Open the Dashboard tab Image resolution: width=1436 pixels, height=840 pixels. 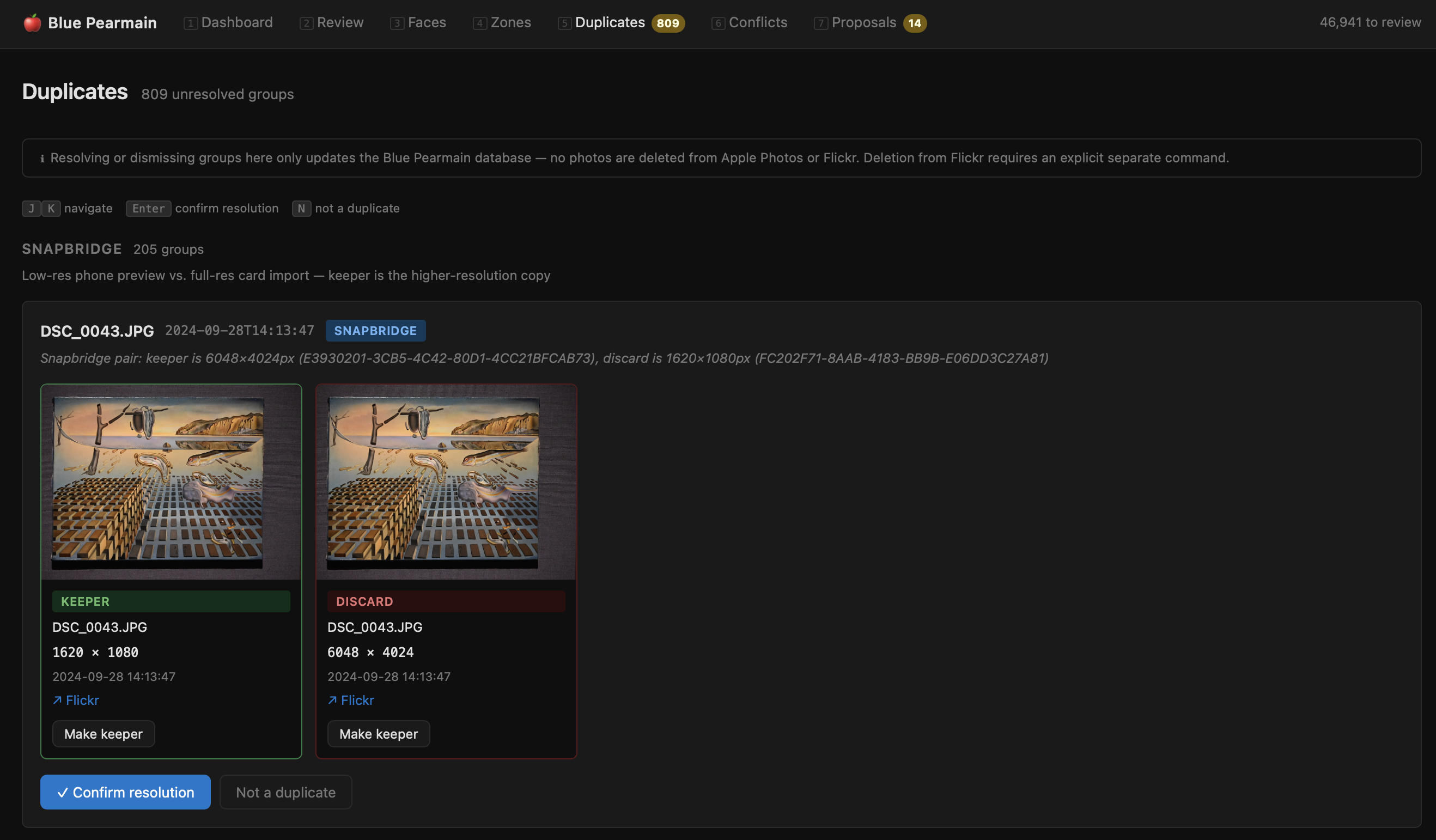pos(228,23)
